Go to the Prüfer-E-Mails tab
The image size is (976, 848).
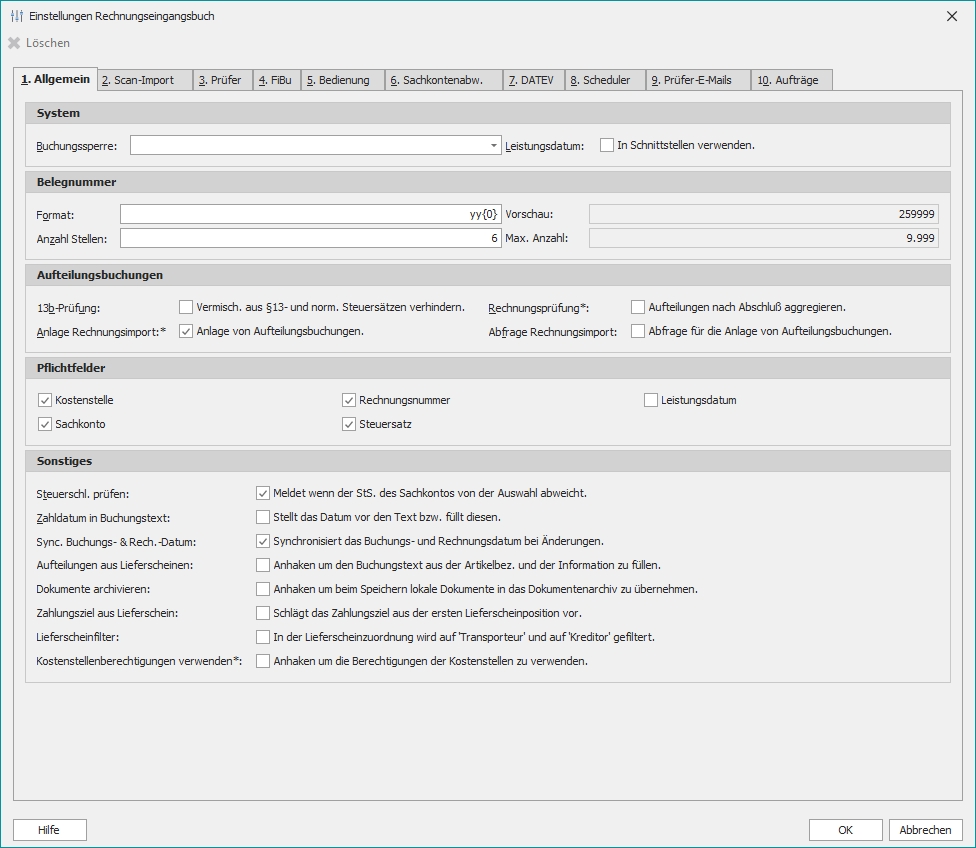(697, 81)
